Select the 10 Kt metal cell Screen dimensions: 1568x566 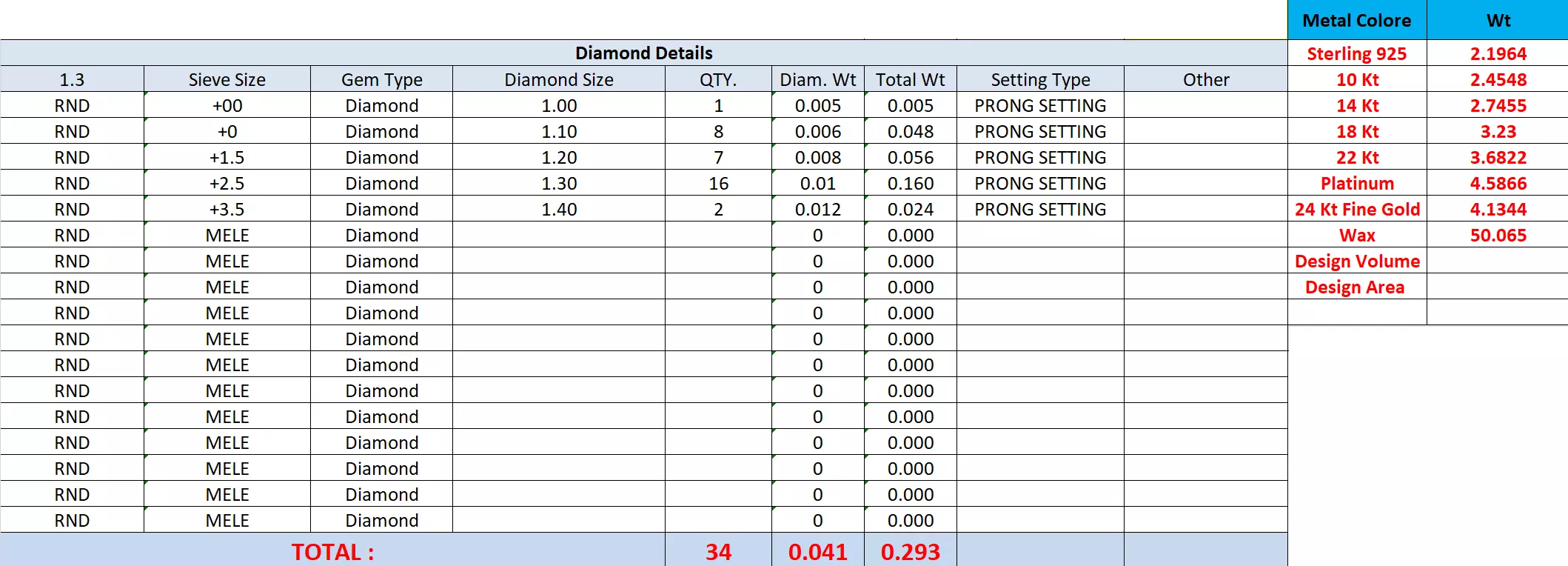click(x=1357, y=79)
